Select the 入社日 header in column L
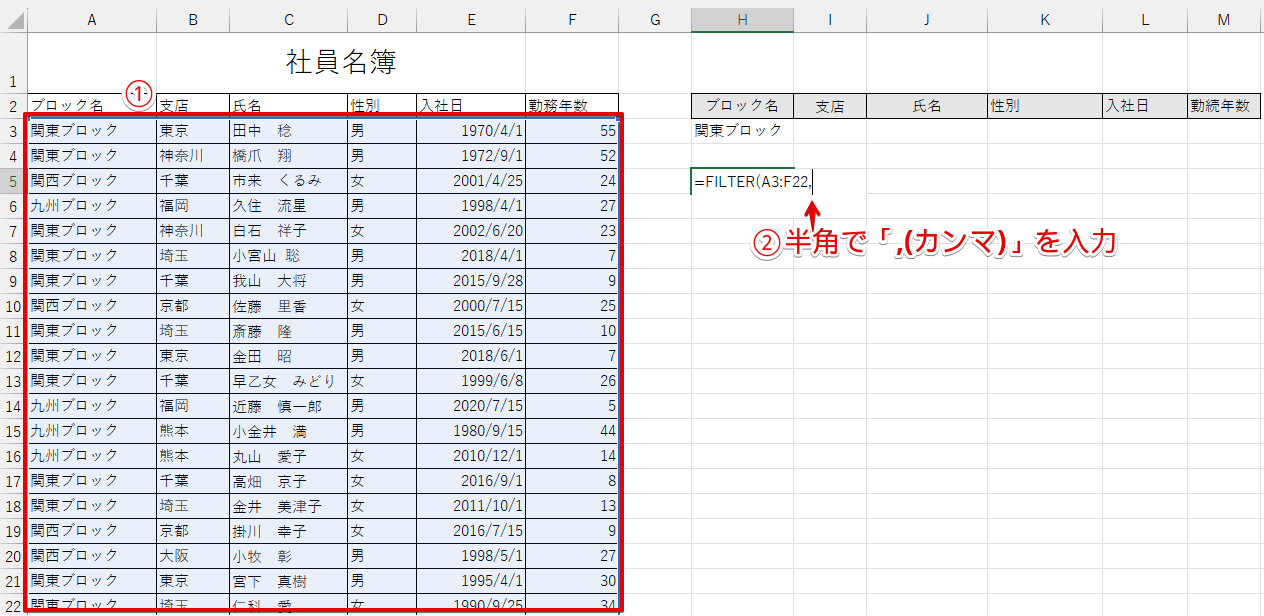Screen dimensions: 1264x616 pyautogui.click(x=1144, y=105)
